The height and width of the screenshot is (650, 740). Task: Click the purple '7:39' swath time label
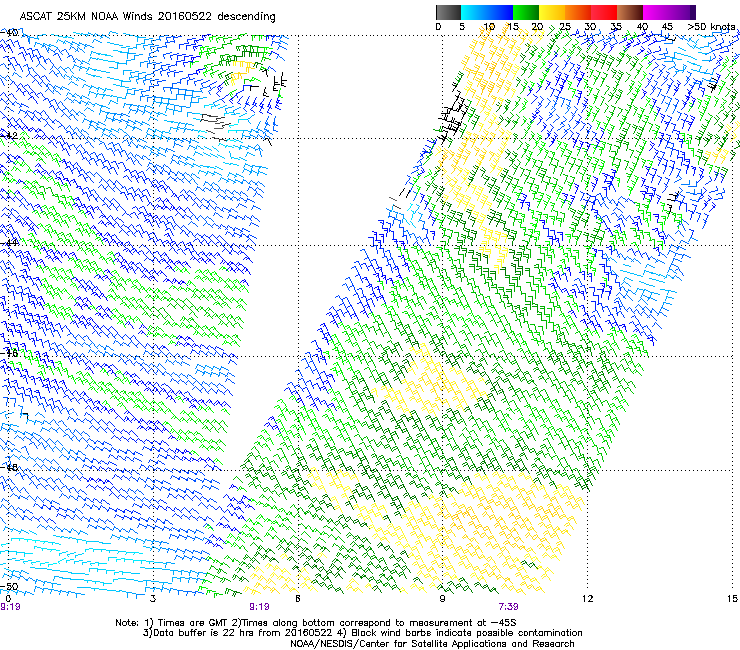pos(508,607)
